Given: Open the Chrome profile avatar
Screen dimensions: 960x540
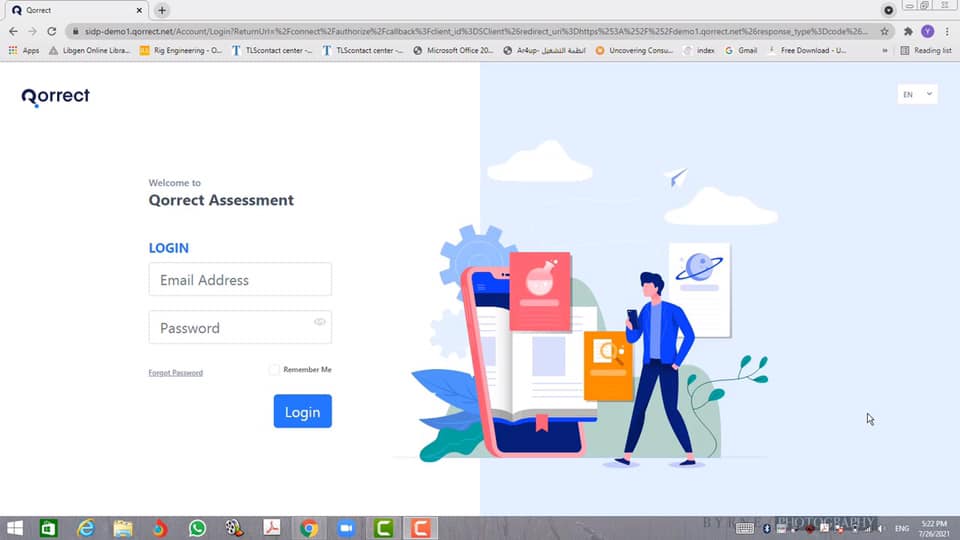Looking at the screenshot, I should [928, 31].
